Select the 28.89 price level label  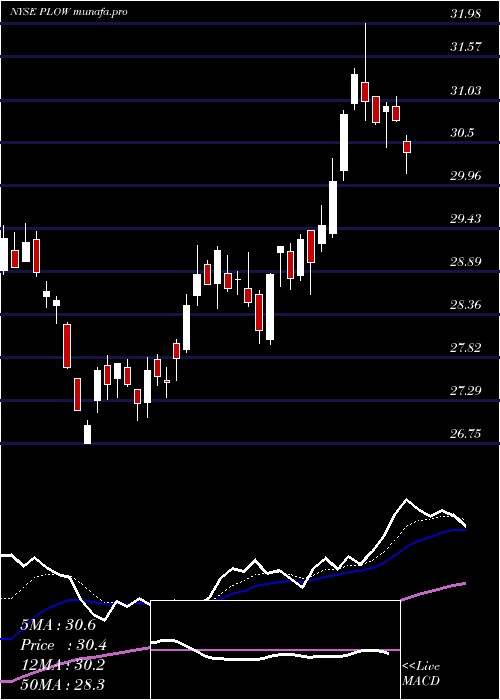click(x=466, y=261)
